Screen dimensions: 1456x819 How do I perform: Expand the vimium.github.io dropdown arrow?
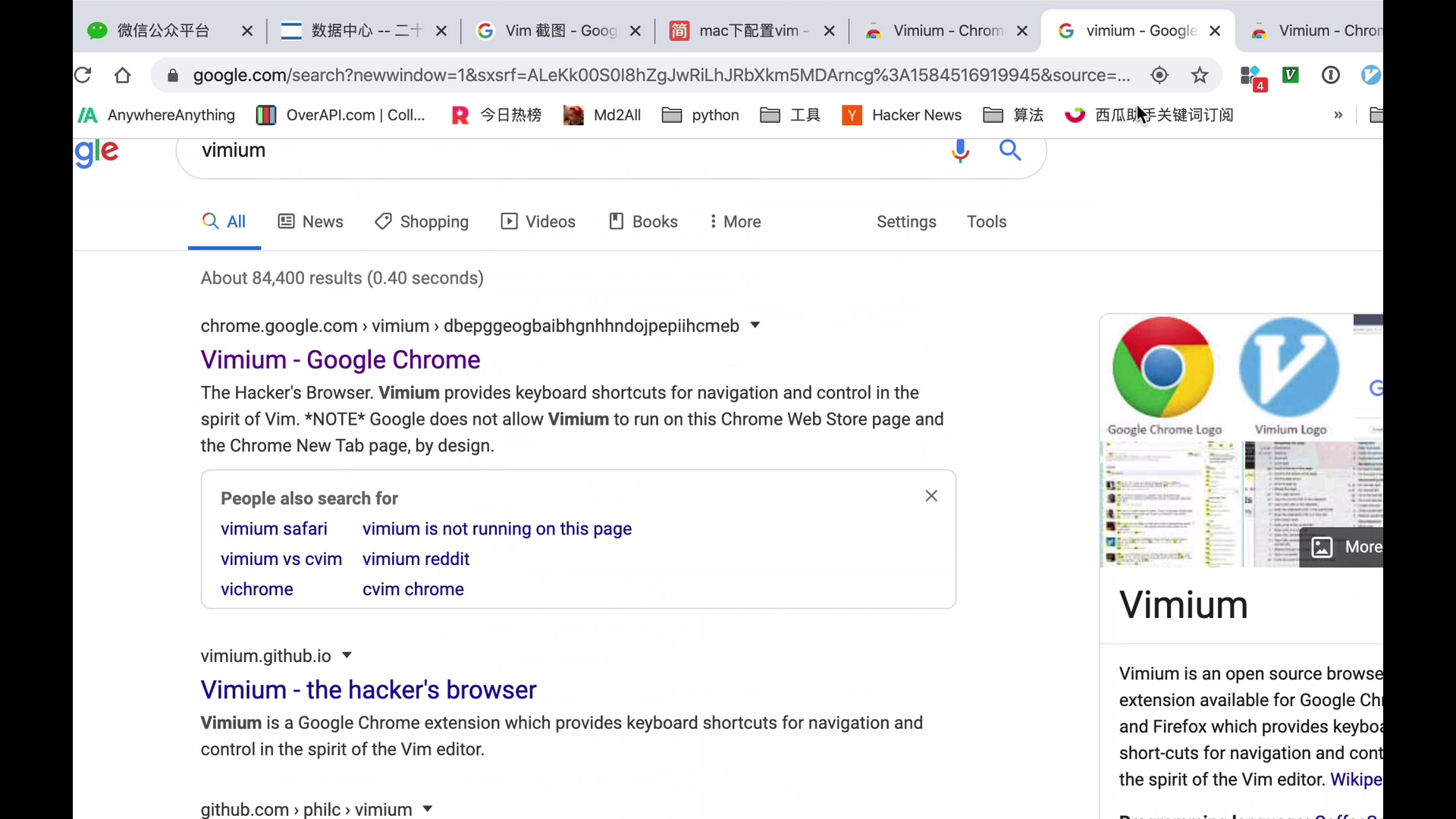tap(346, 655)
